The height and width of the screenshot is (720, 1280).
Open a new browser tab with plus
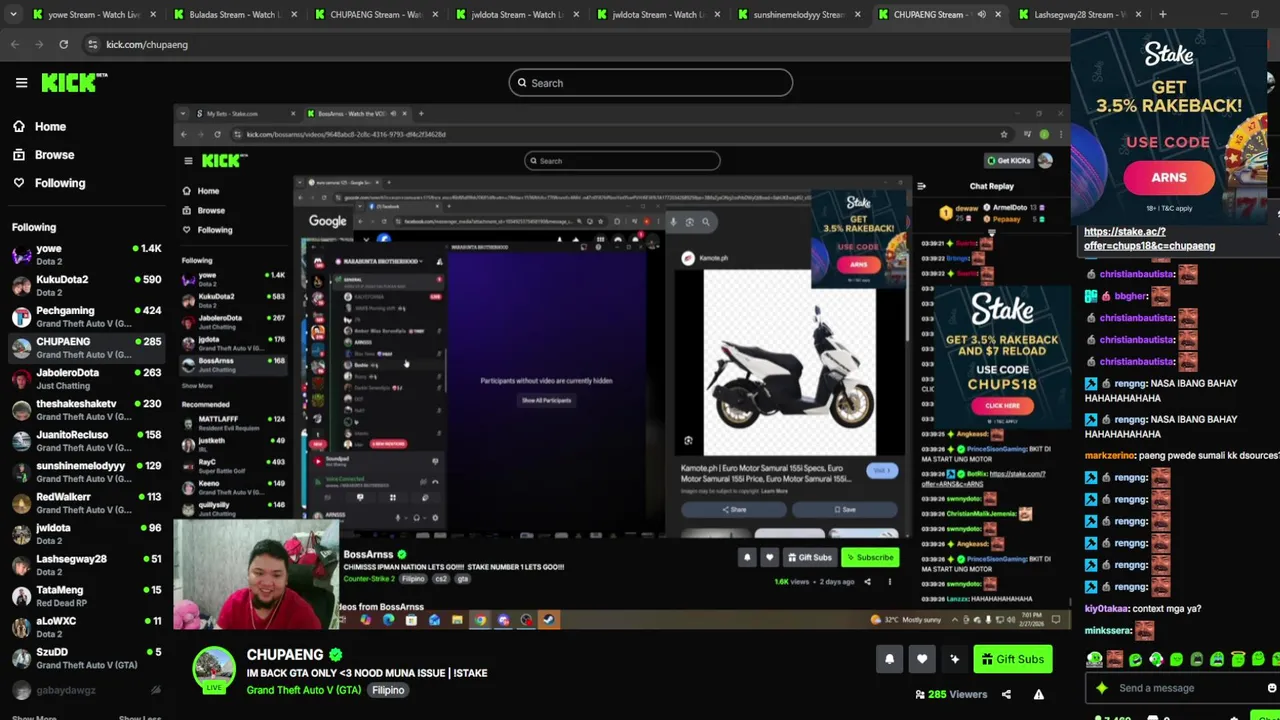pyautogui.click(x=1162, y=14)
